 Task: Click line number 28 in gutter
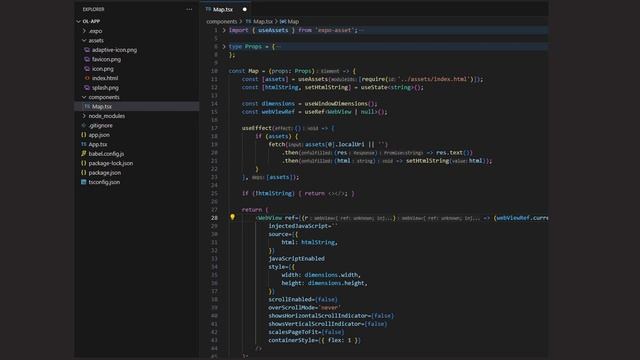pyautogui.click(x=214, y=218)
